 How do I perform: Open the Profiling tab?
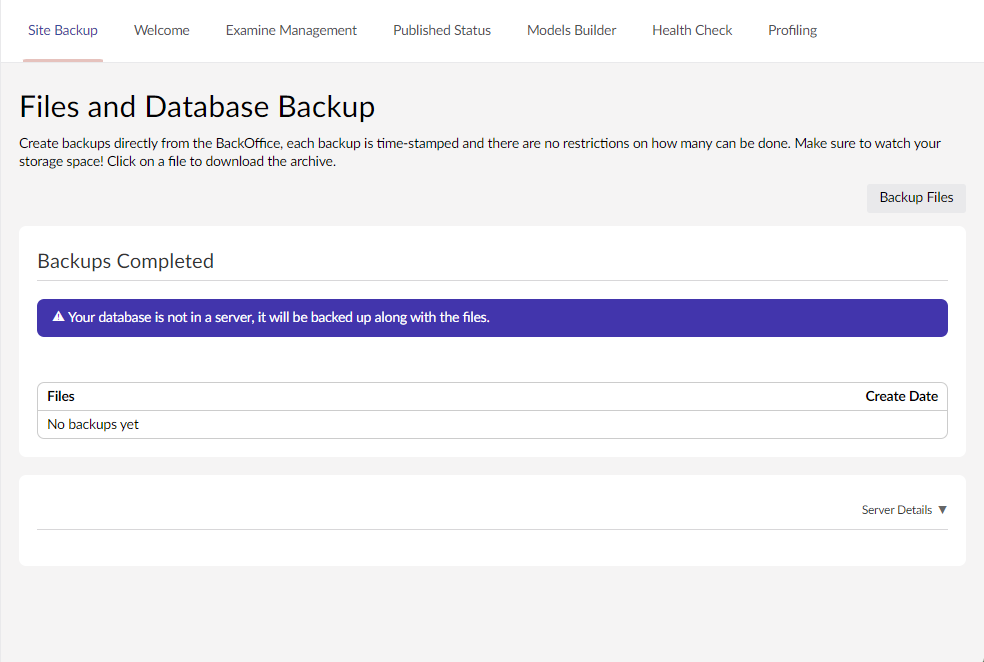click(792, 30)
